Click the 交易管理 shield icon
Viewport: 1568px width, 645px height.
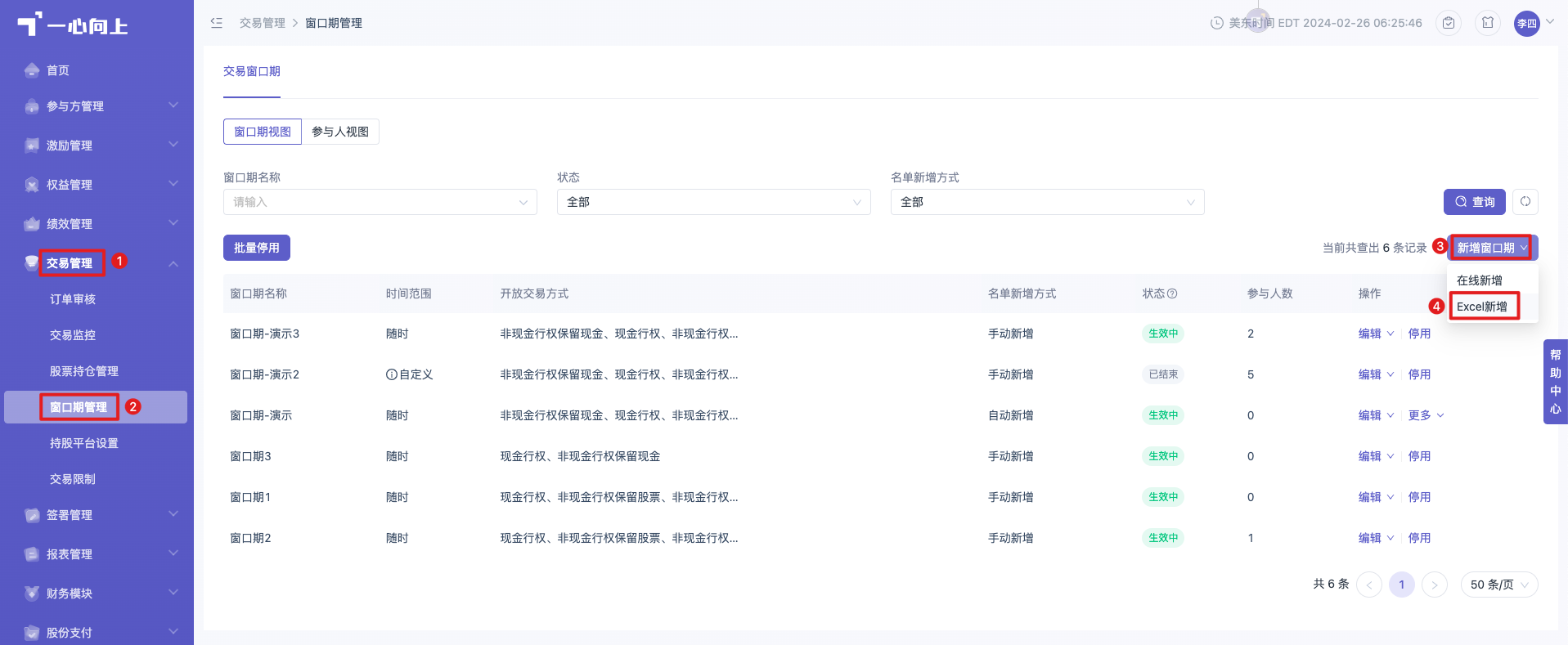(x=32, y=263)
